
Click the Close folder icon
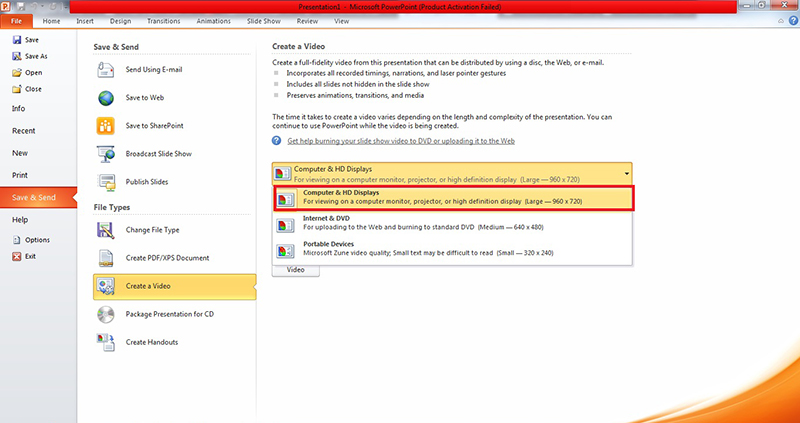coord(17,89)
